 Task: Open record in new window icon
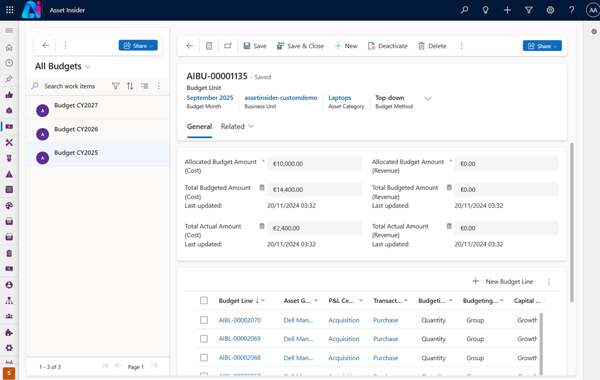tap(228, 46)
